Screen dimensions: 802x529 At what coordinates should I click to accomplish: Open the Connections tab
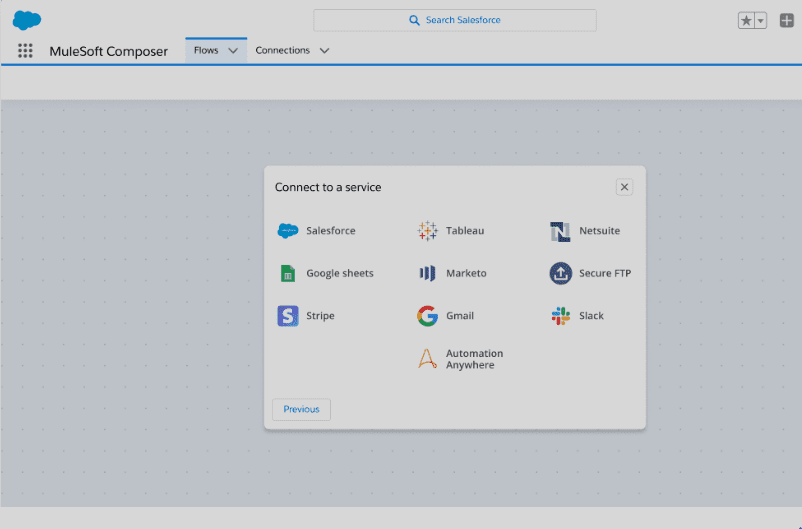click(x=282, y=50)
